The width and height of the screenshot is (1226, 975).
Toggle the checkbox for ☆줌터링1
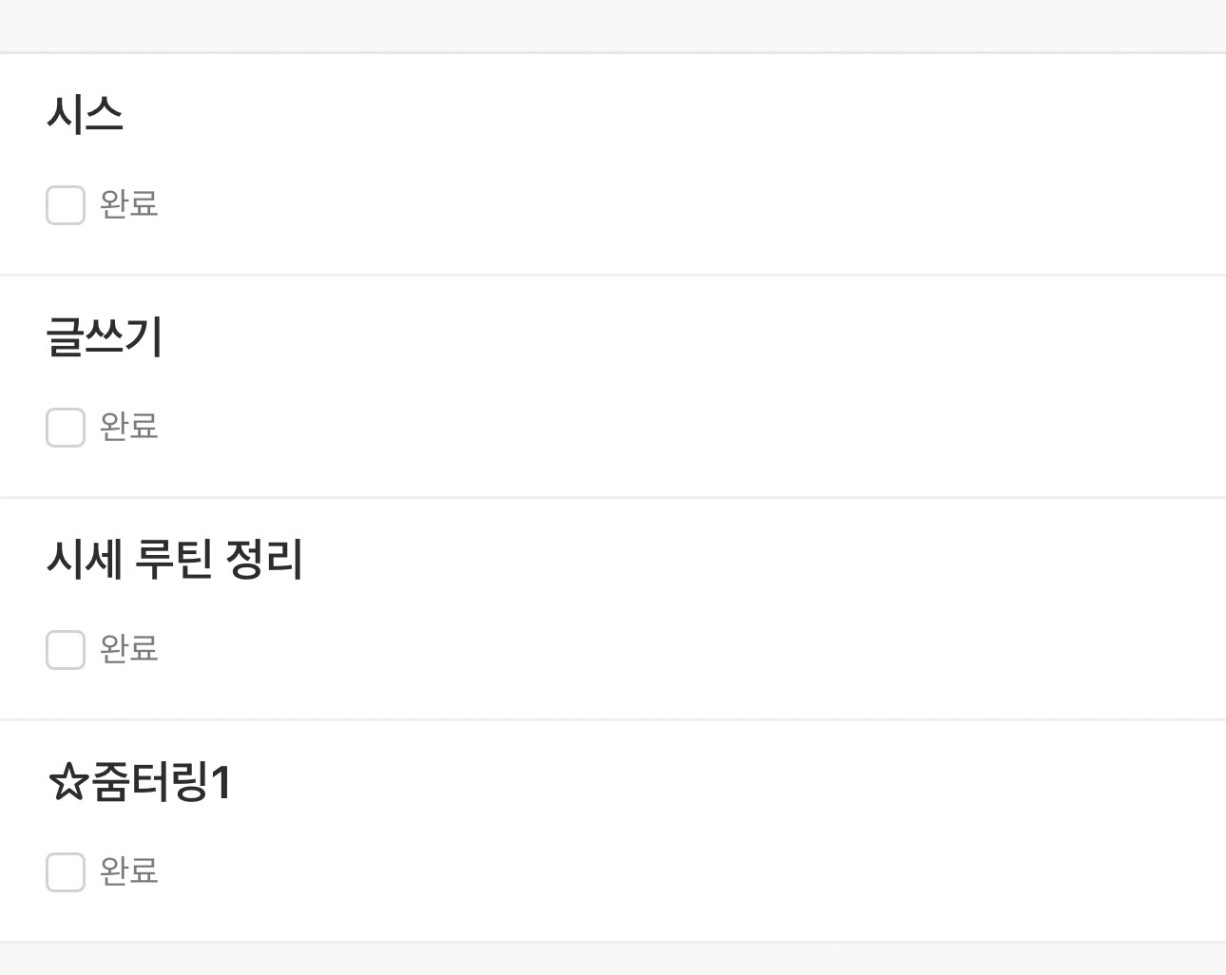(65, 872)
